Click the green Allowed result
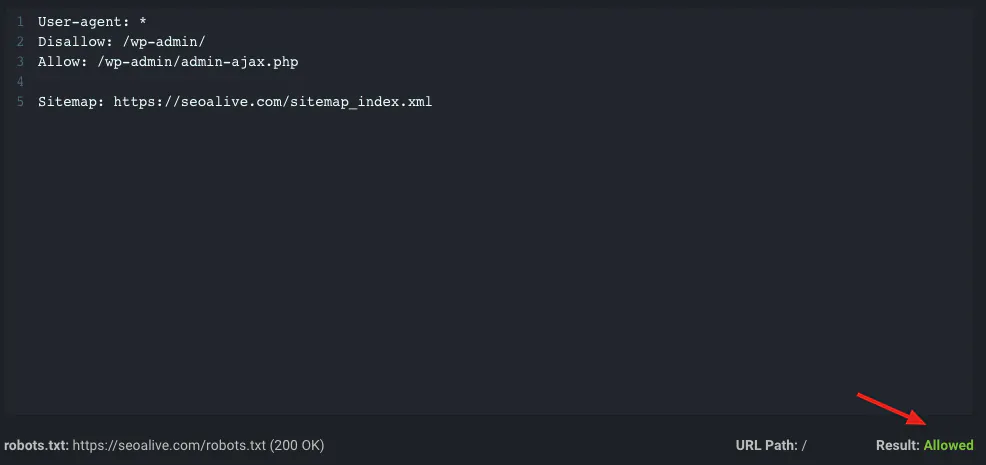 coord(948,445)
